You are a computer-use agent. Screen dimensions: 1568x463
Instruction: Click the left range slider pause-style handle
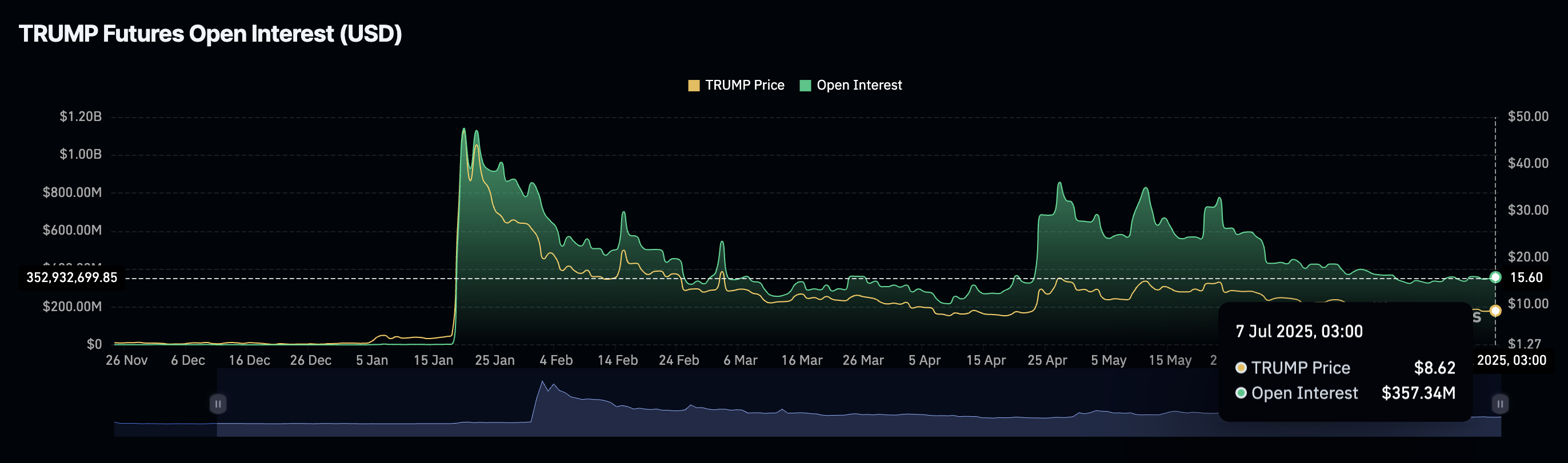[218, 404]
